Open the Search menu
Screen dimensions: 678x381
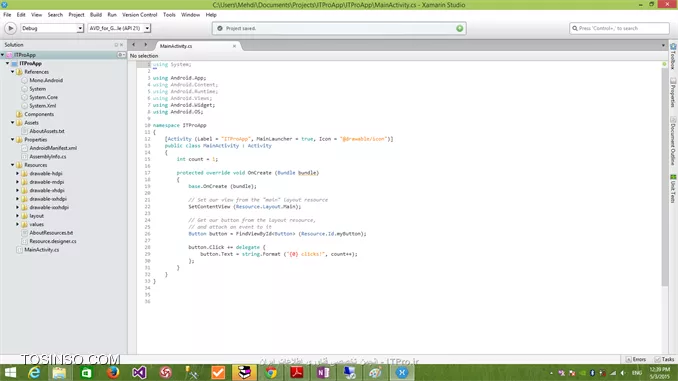[55, 15]
